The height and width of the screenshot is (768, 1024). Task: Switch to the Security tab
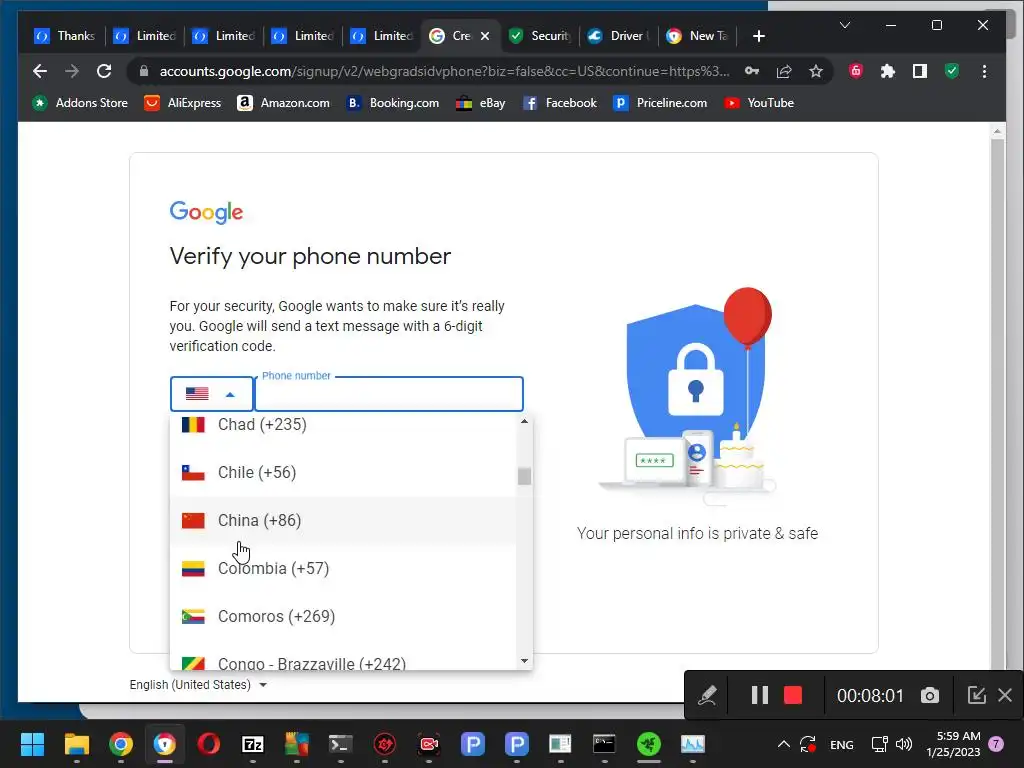click(x=540, y=36)
